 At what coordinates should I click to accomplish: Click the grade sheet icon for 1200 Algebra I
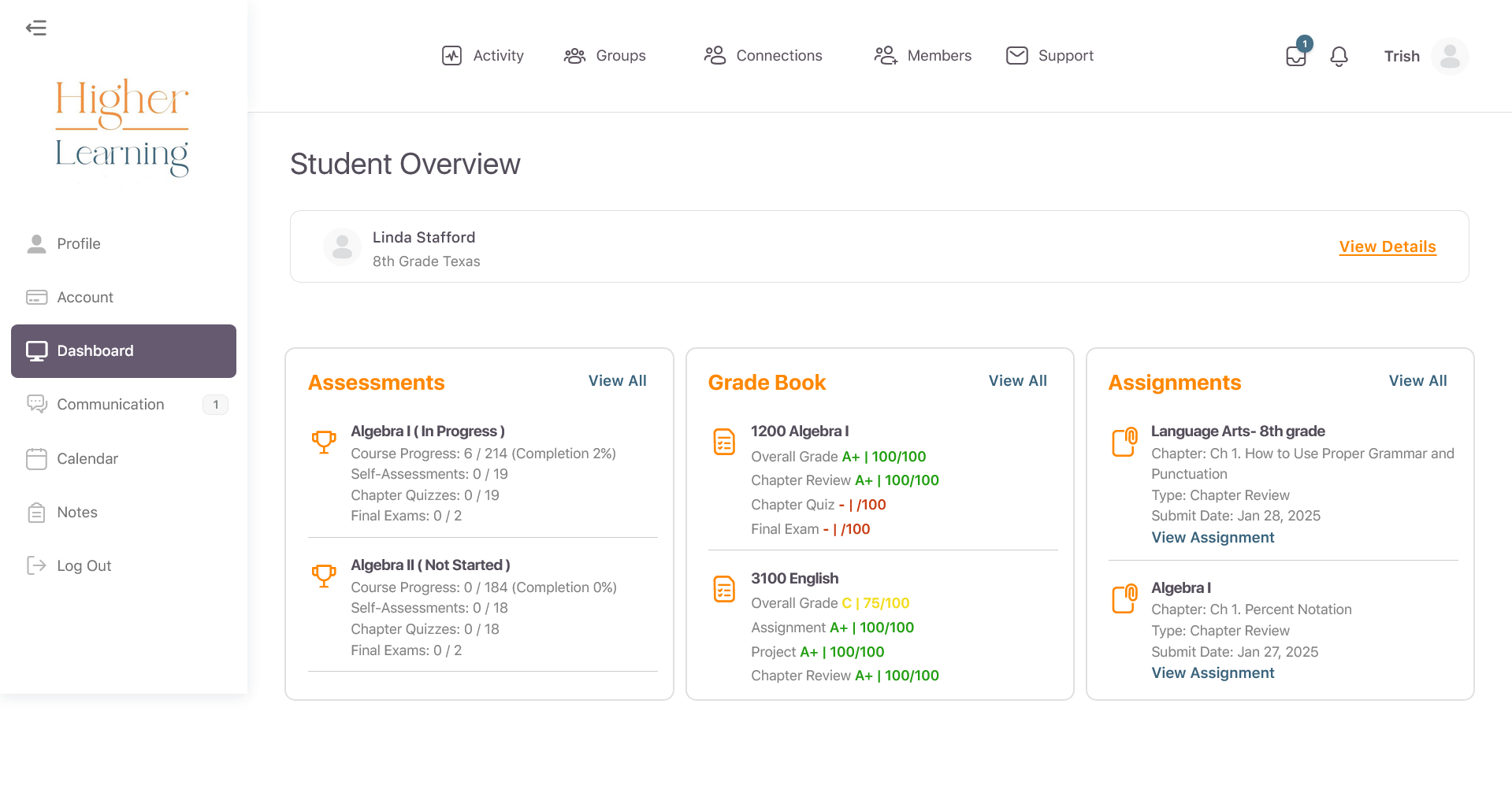point(724,442)
